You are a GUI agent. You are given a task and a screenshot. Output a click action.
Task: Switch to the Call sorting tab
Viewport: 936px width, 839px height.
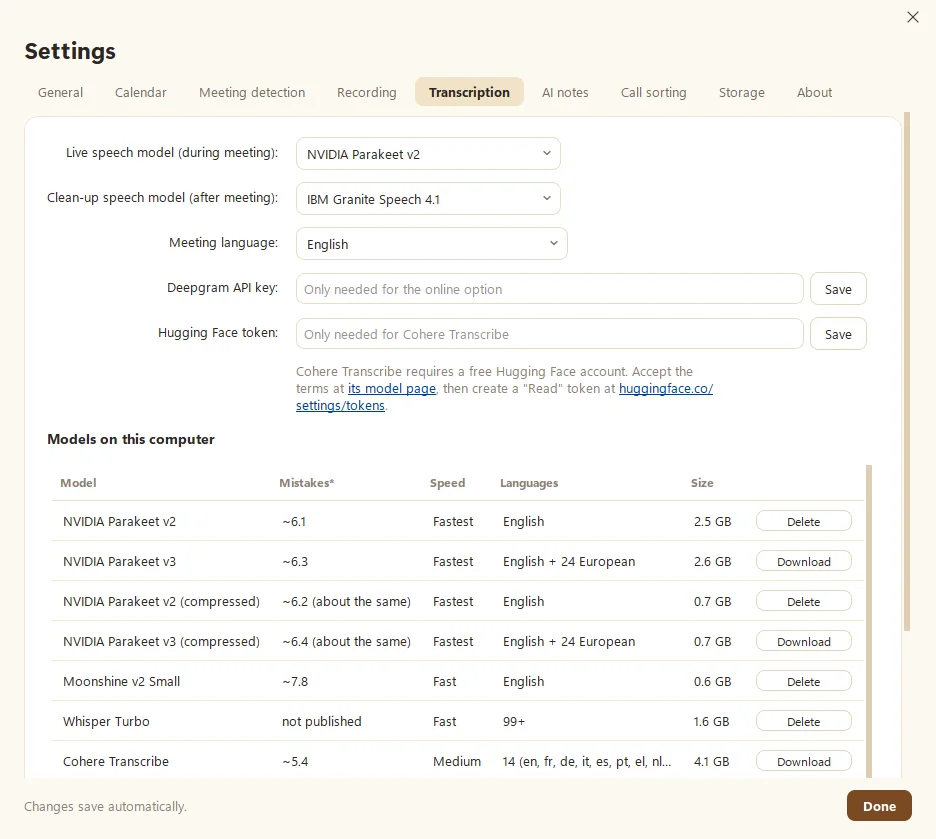tap(654, 92)
